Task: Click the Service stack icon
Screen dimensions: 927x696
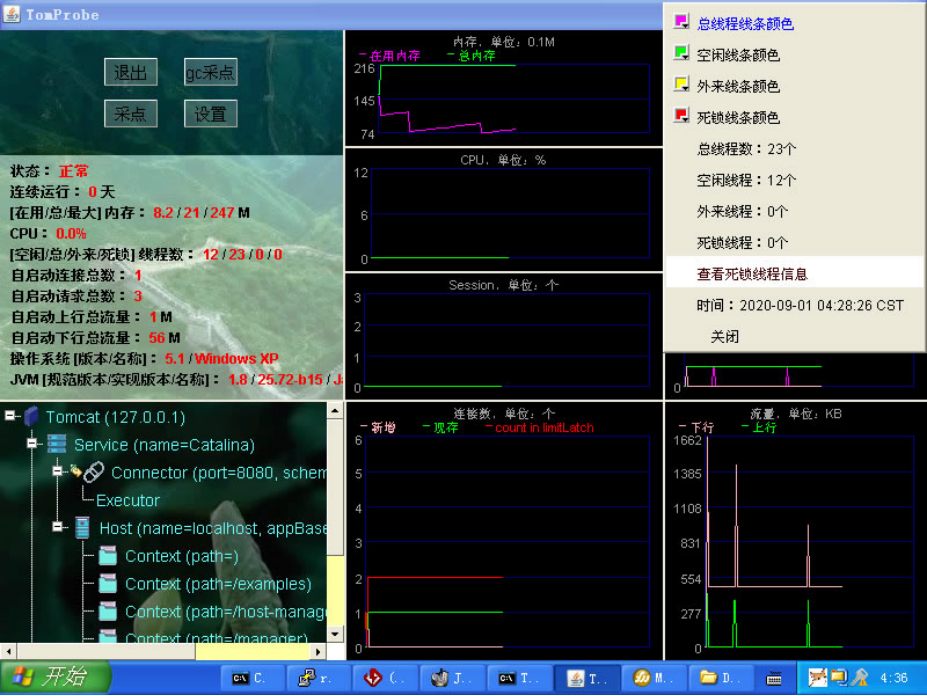Action: (57, 444)
